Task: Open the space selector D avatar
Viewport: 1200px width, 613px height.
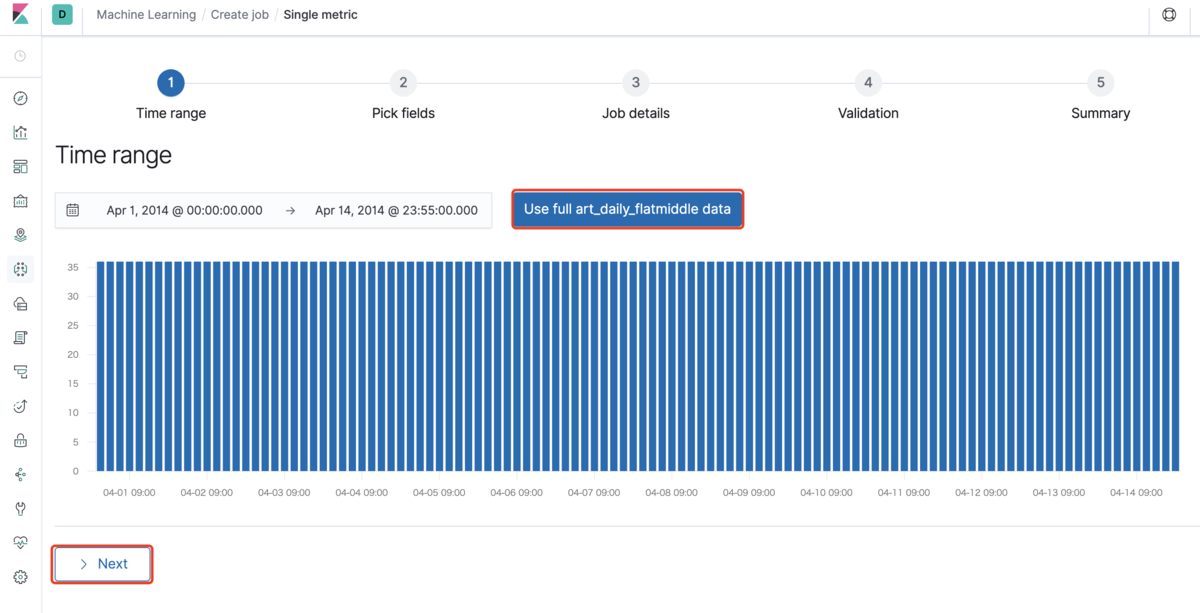Action: [62, 15]
